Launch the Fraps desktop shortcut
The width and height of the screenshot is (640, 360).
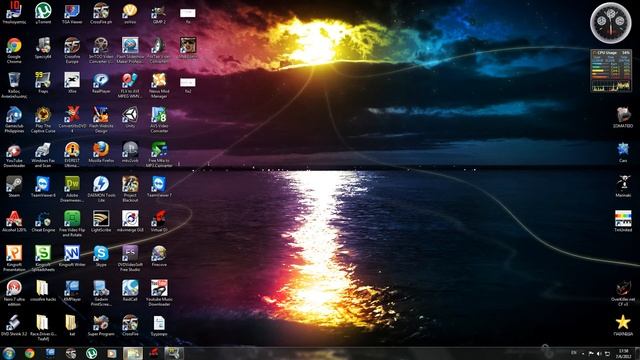(x=43, y=82)
